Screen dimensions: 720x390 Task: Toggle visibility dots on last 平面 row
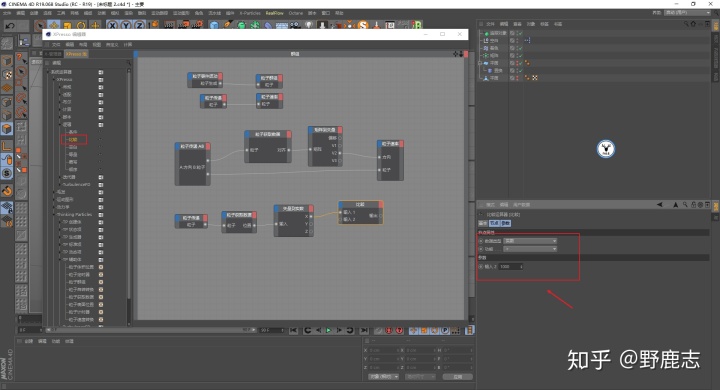[x=518, y=78]
